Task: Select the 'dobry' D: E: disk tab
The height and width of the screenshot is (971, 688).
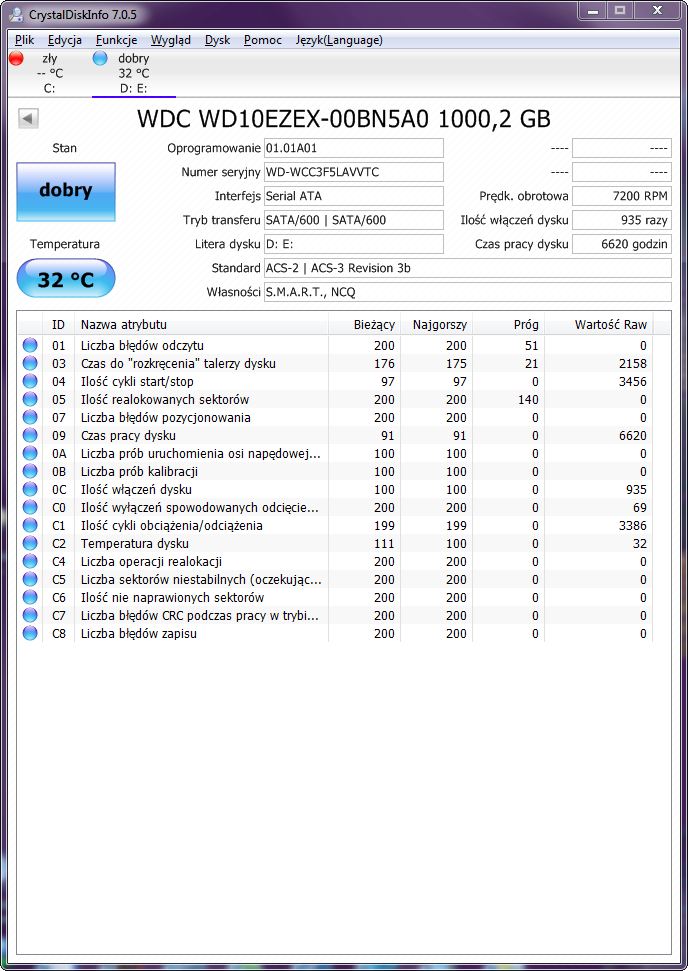Action: (133, 73)
